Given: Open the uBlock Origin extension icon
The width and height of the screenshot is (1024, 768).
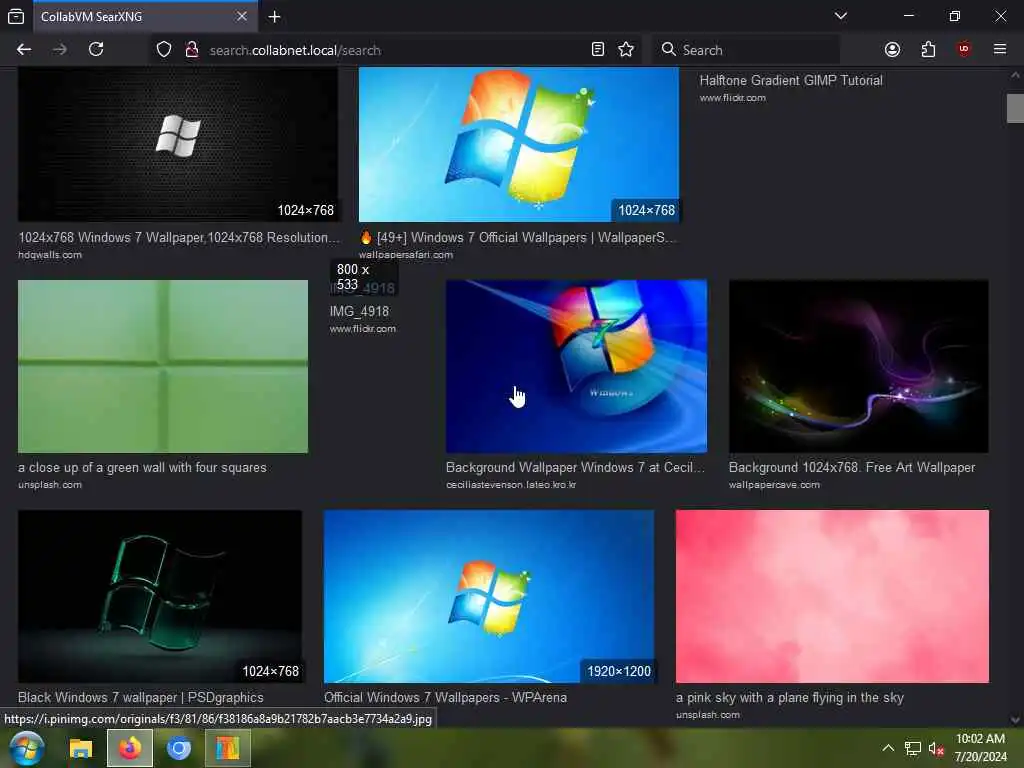Looking at the screenshot, I should tap(964, 50).
